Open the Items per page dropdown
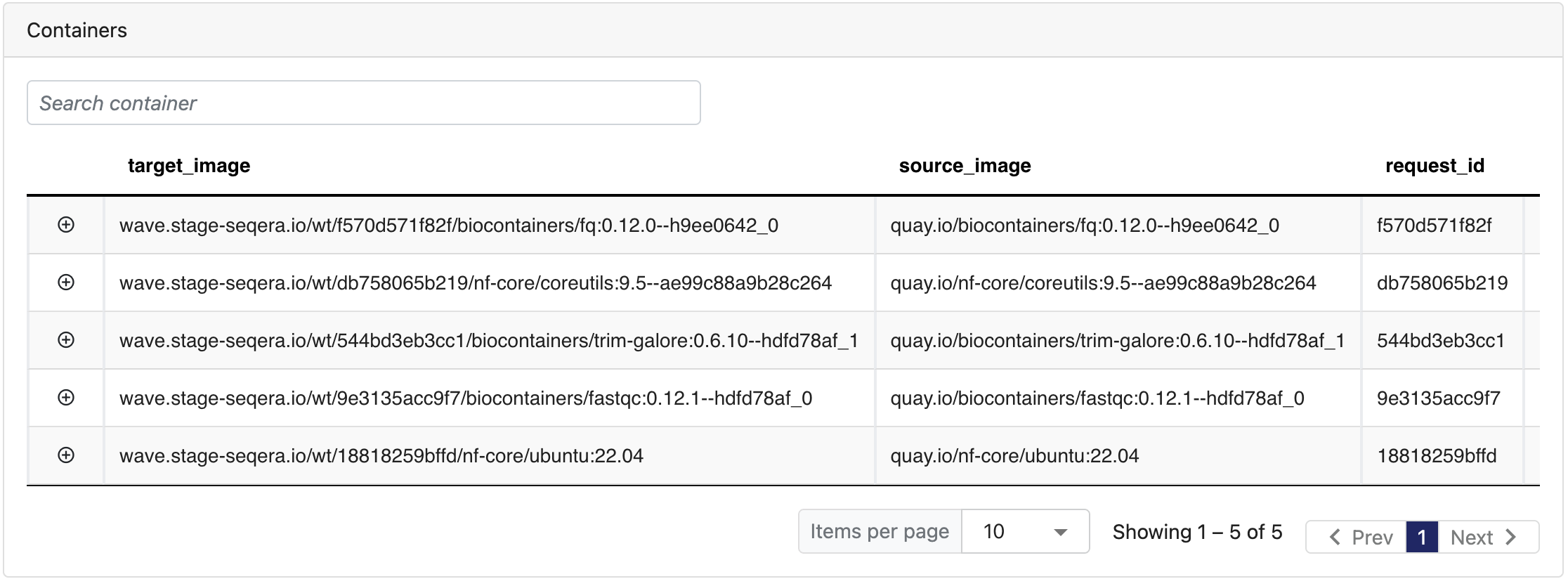The height and width of the screenshot is (579, 1568). (x=1024, y=532)
